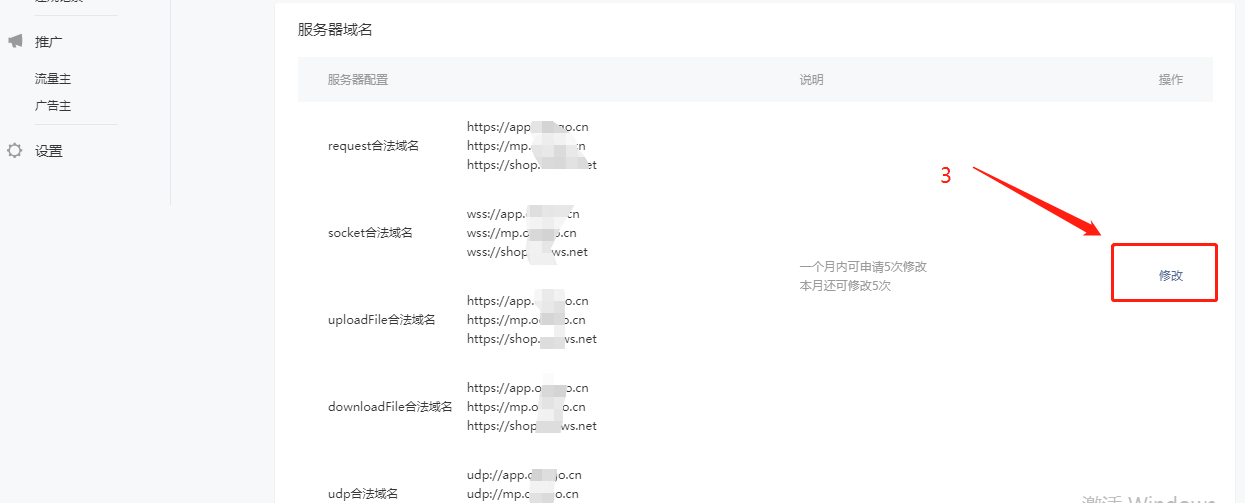Click the wss://mp socket domain
The image size is (1245, 503).
pos(522,233)
